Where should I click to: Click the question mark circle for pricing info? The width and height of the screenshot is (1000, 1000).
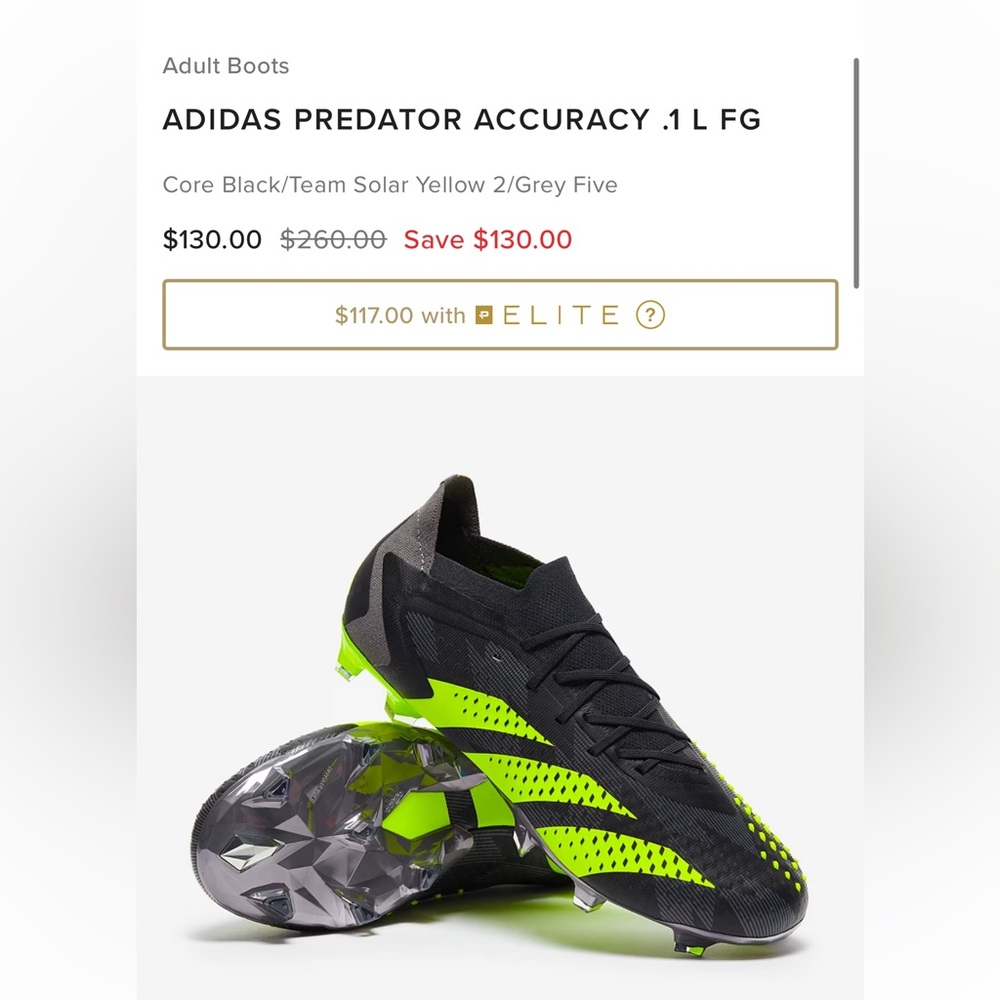tap(649, 315)
